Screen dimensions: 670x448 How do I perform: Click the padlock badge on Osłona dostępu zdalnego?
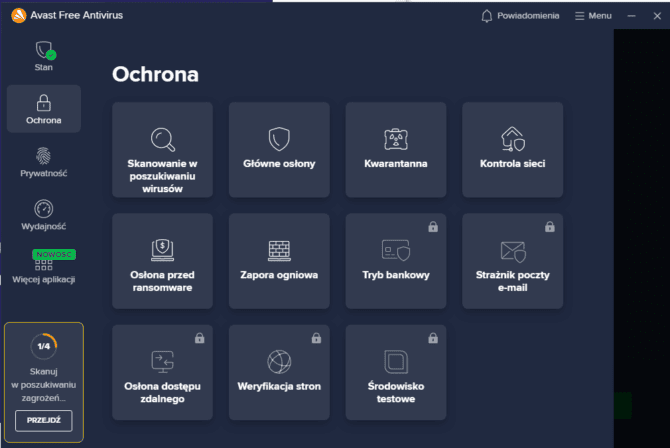coord(200,338)
